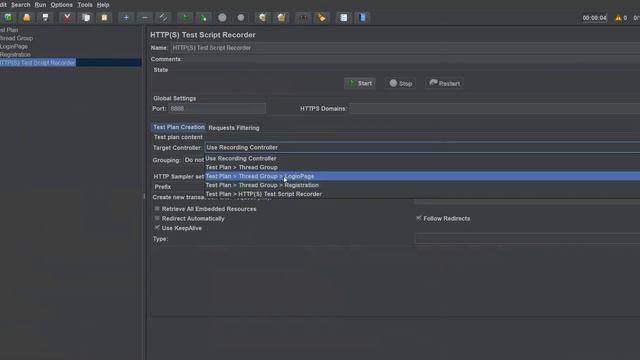Click the yellow warning triangle log icon
Viewport: 640px width, 360px height.
(x=618, y=18)
